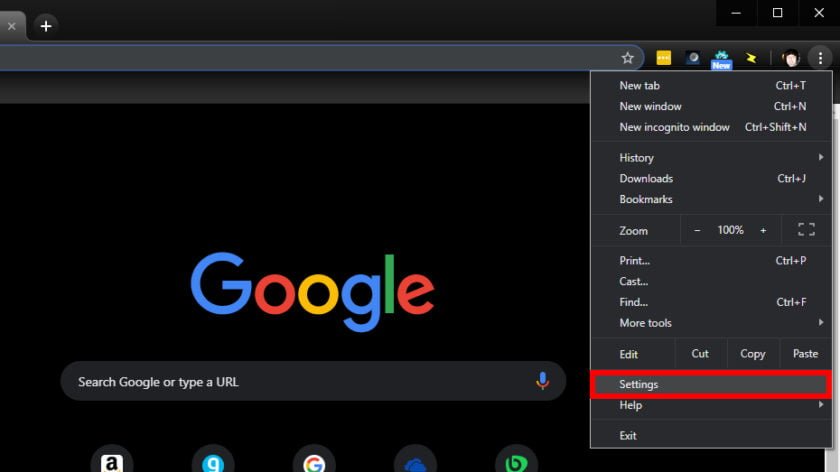This screenshot has width=840, height=472.
Task: Start voice search with microphone icon
Action: (542, 381)
